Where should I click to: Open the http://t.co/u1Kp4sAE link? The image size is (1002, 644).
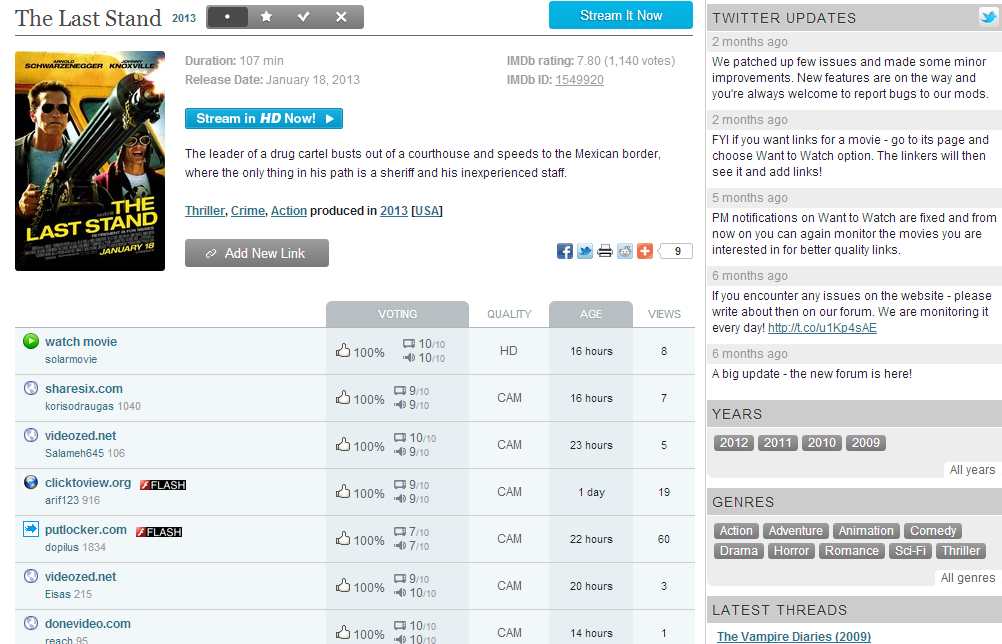click(822, 328)
